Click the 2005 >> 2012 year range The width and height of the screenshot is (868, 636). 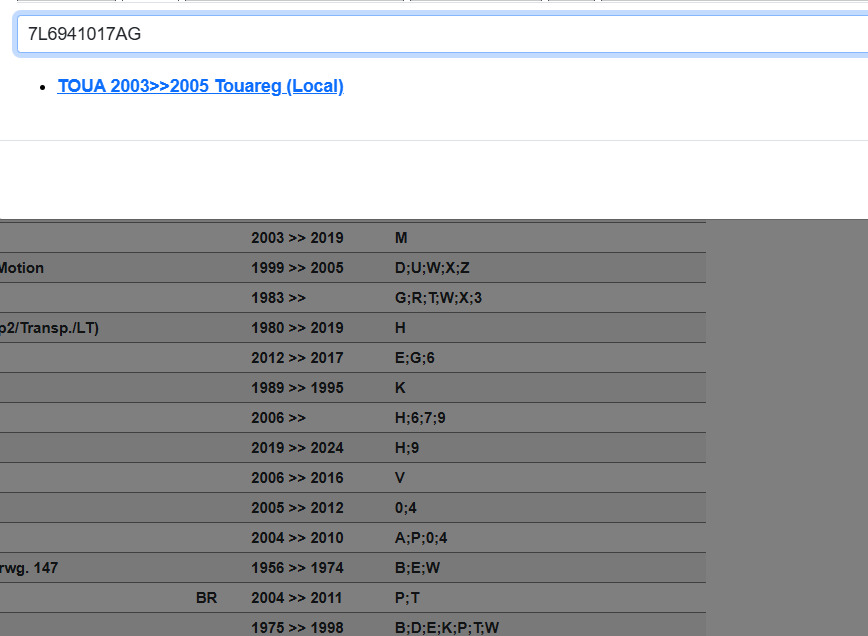[297, 508]
